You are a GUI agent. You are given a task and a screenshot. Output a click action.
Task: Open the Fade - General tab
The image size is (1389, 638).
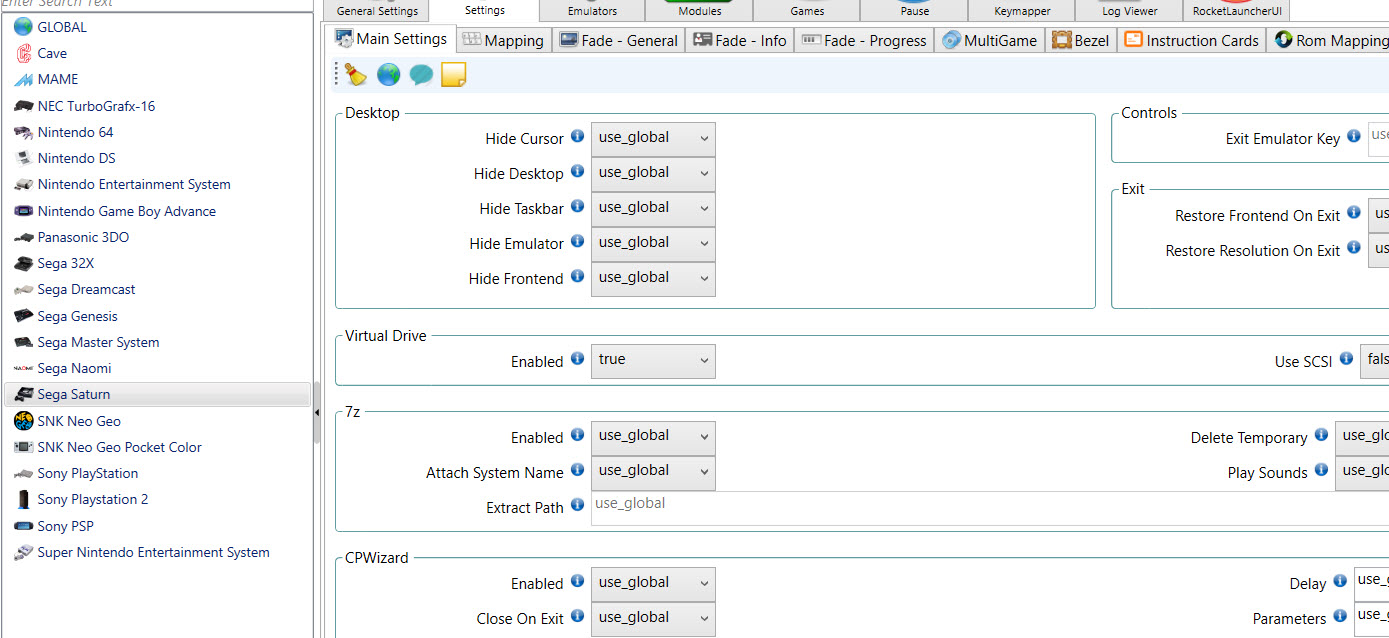pyautogui.click(x=618, y=40)
